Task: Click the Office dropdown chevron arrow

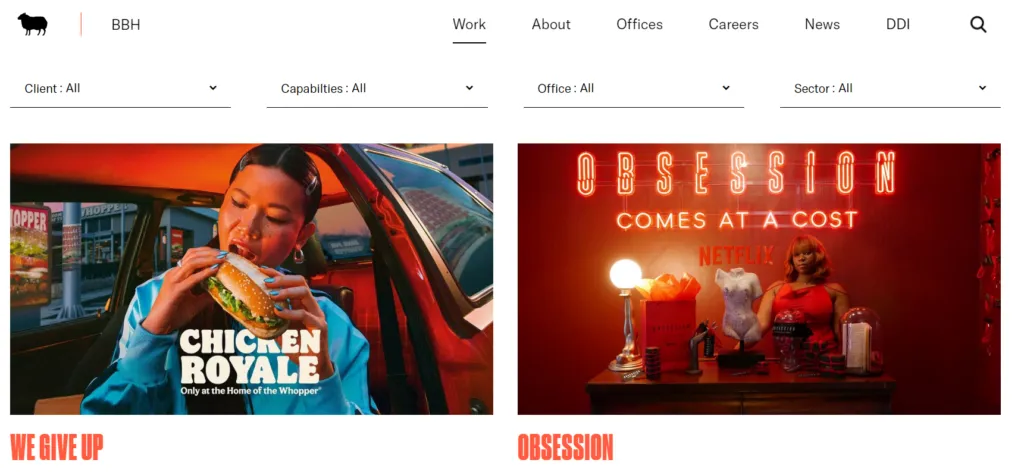Action: [x=726, y=87]
